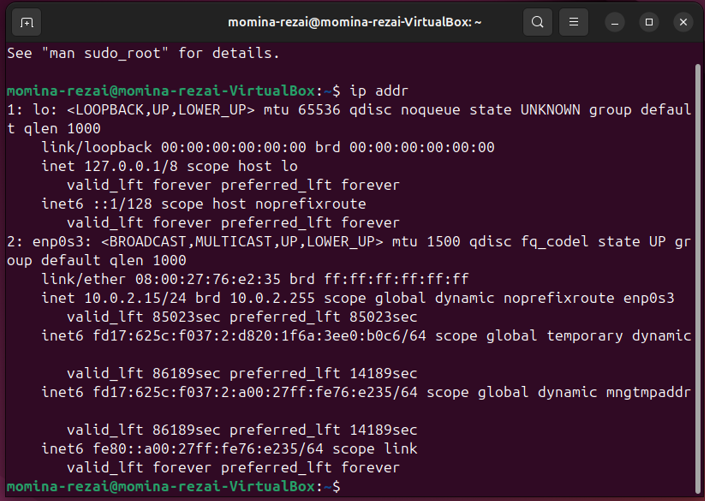Image resolution: width=705 pixels, height=501 pixels.
Task: Click the IPv6 address fd17:625c:f037:2:d820:1f6a:3ee0:b0c6/64
Action: coord(259,336)
